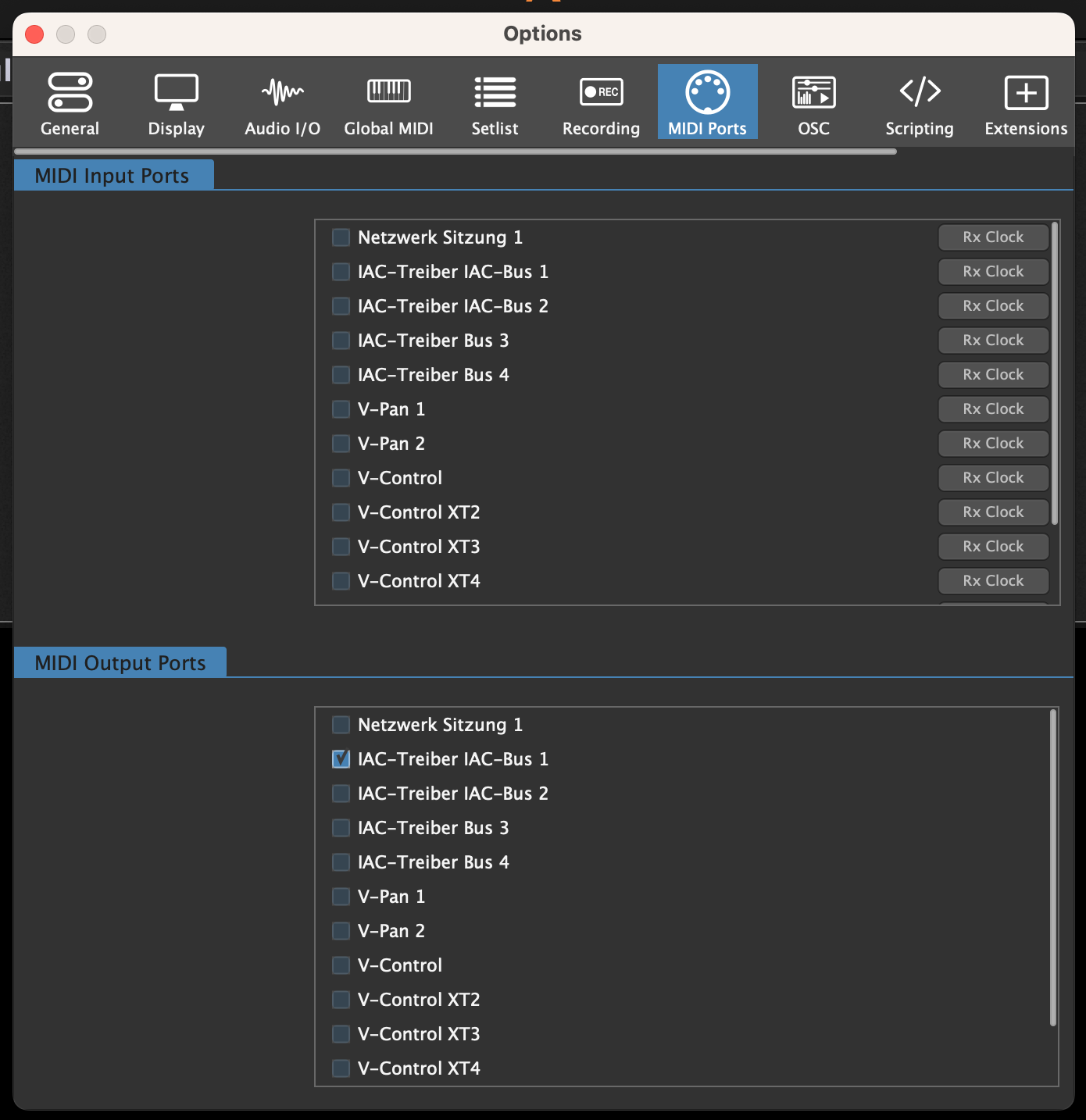This screenshot has height=1120, width=1086.
Task: Toggle Rx Clock for IAC-Bus 2
Action: [x=993, y=306]
